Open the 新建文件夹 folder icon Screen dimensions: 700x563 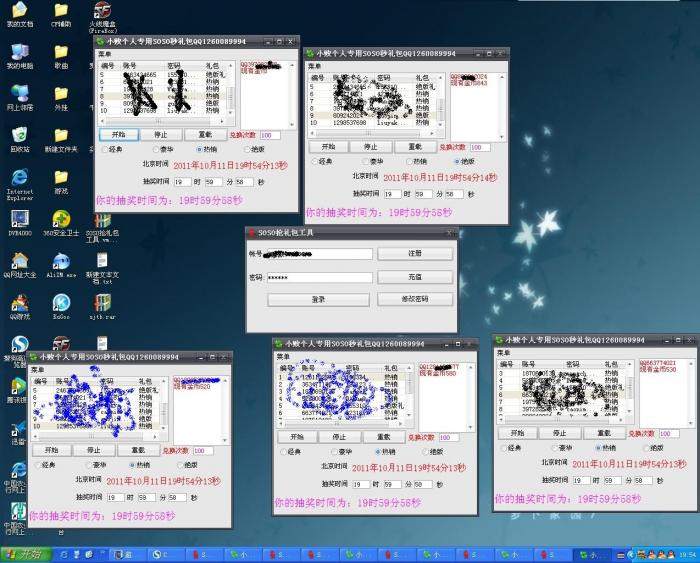click(61, 140)
